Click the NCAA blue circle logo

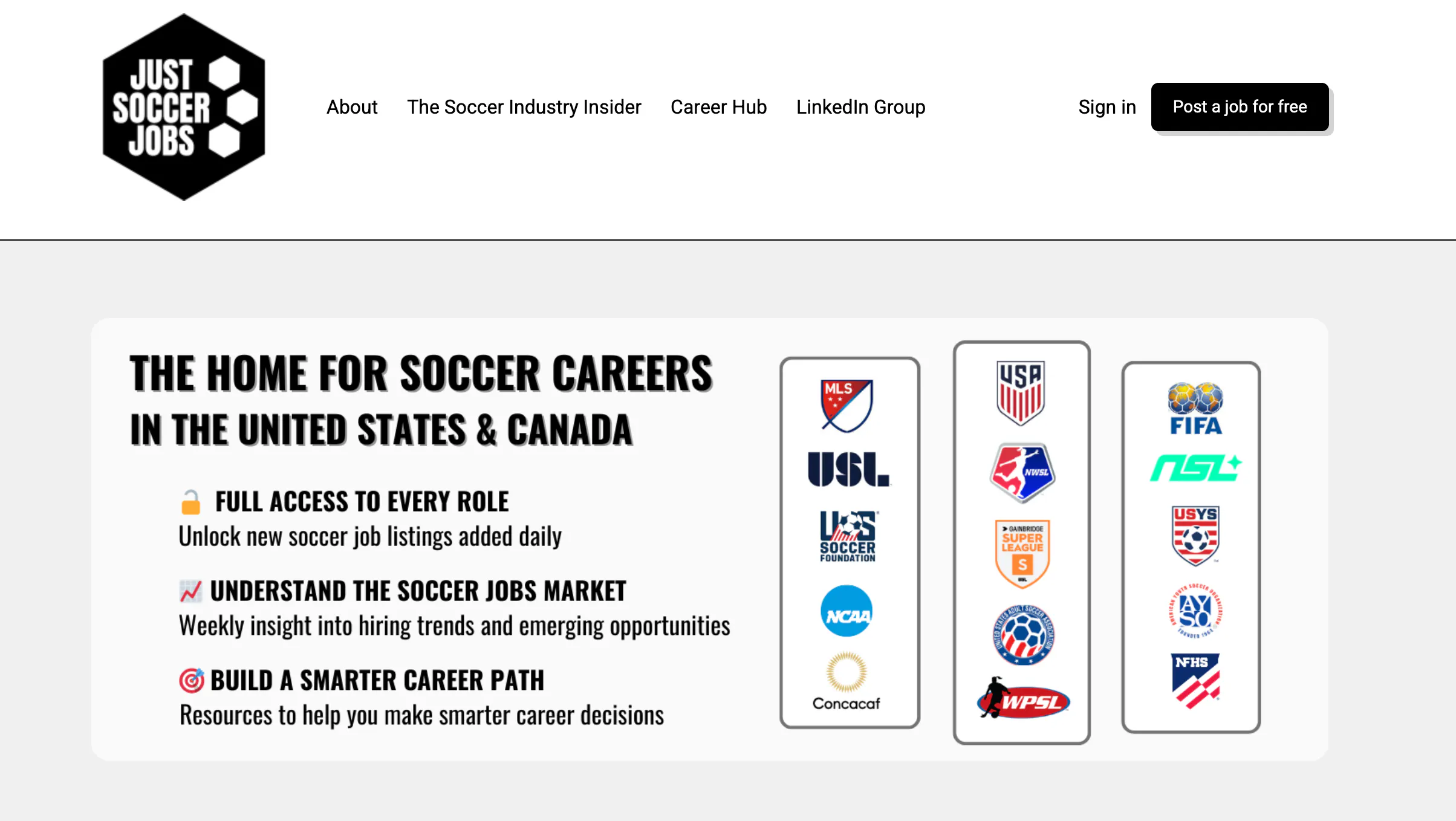pos(847,611)
